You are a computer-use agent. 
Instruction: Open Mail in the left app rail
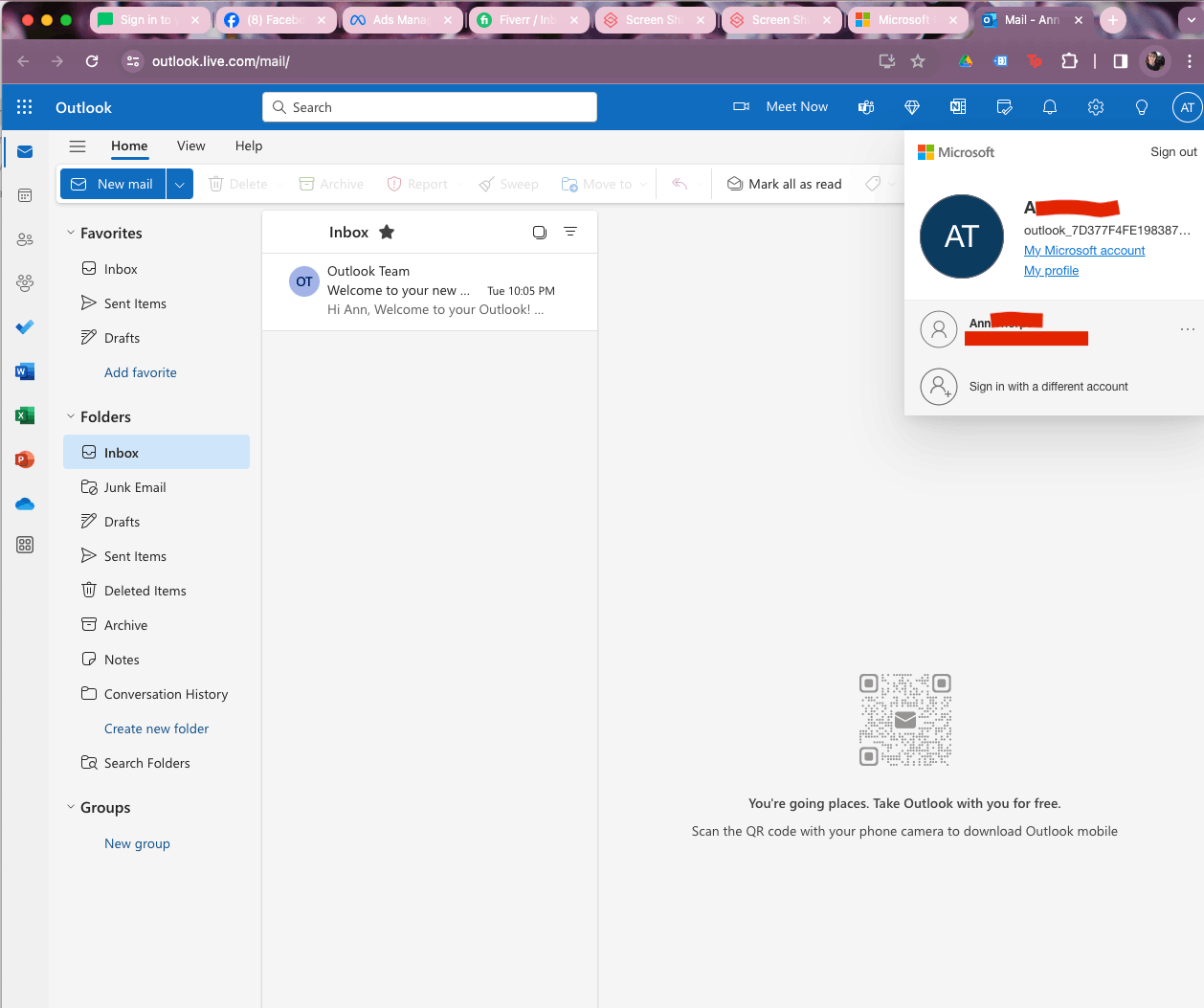click(x=25, y=152)
